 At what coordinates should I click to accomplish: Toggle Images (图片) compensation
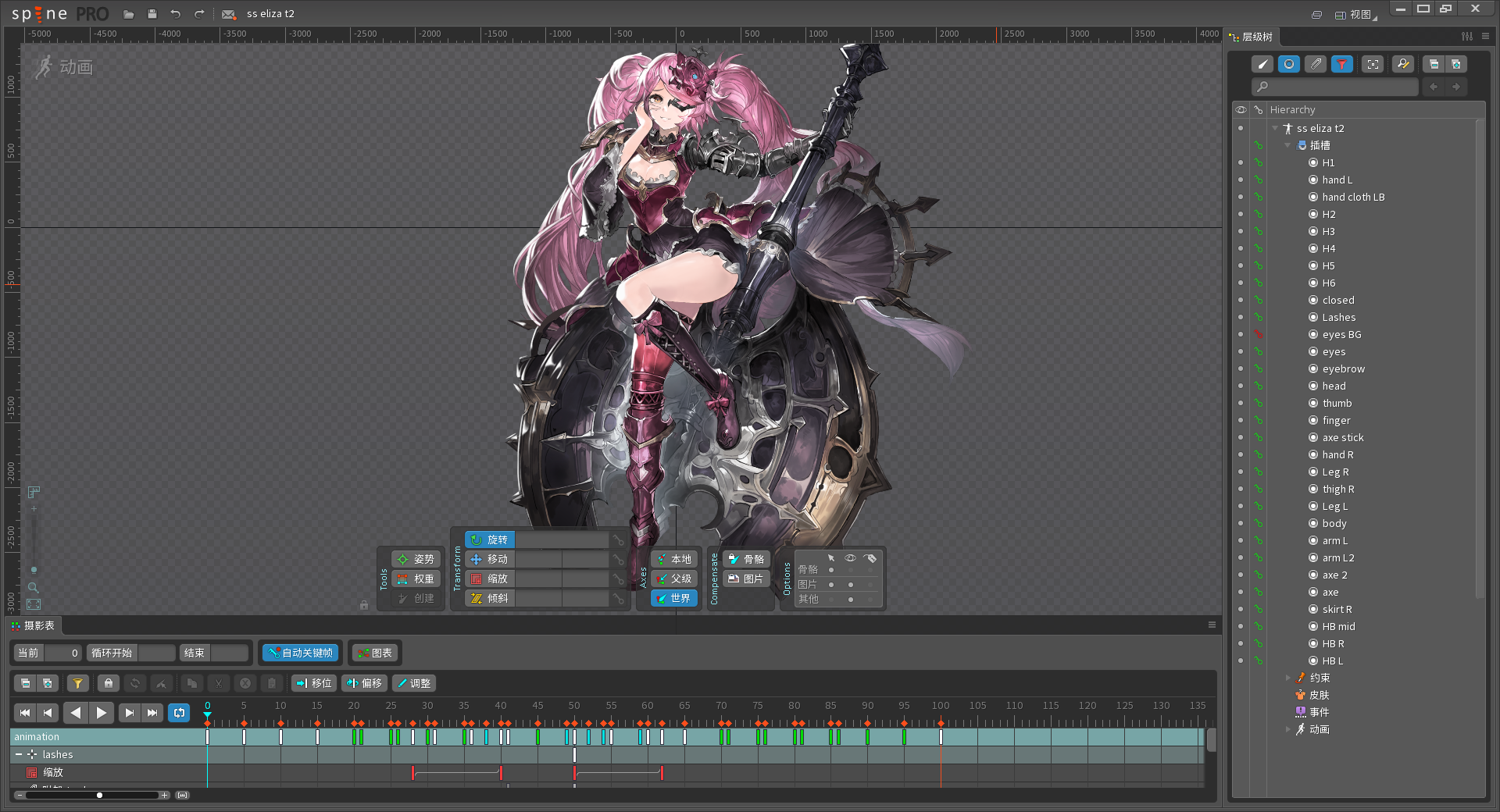747,579
